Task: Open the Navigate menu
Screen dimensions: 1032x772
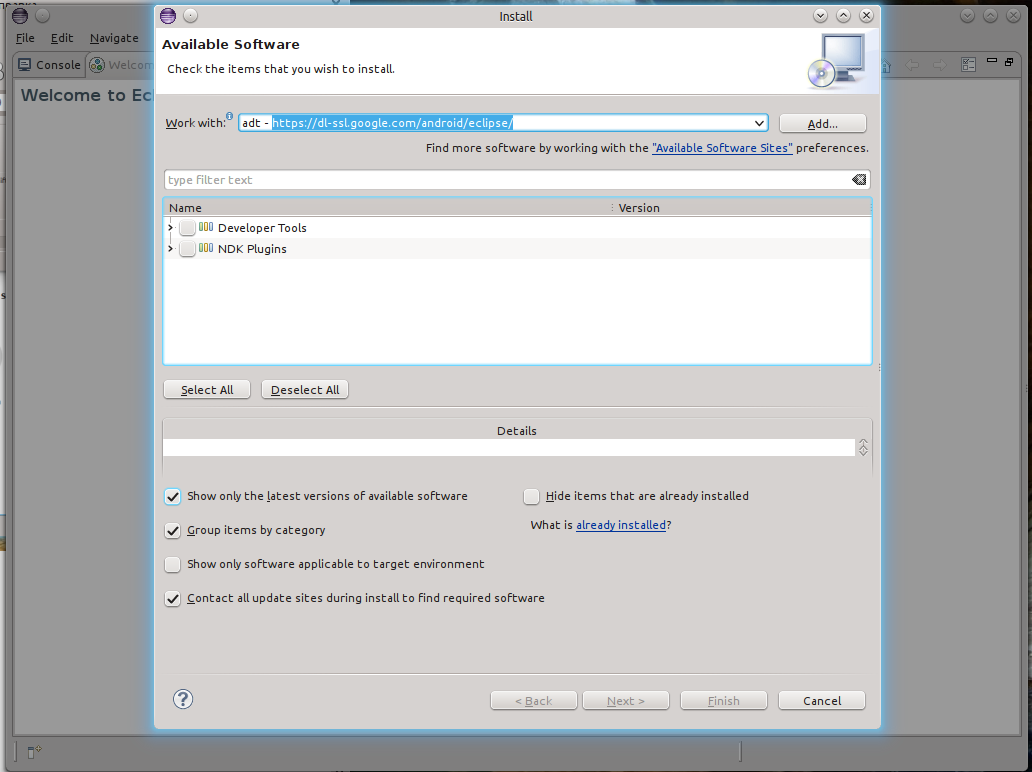Action: tap(114, 38)
